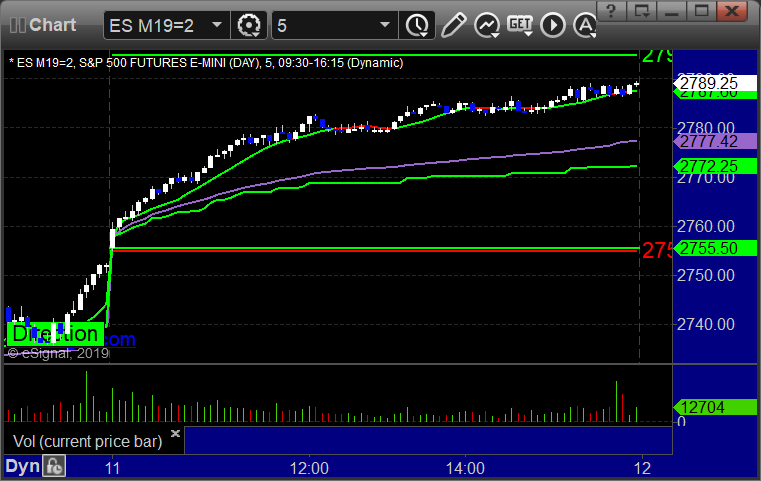
Task: Click the green Direction label box
Action: (55, 334)
